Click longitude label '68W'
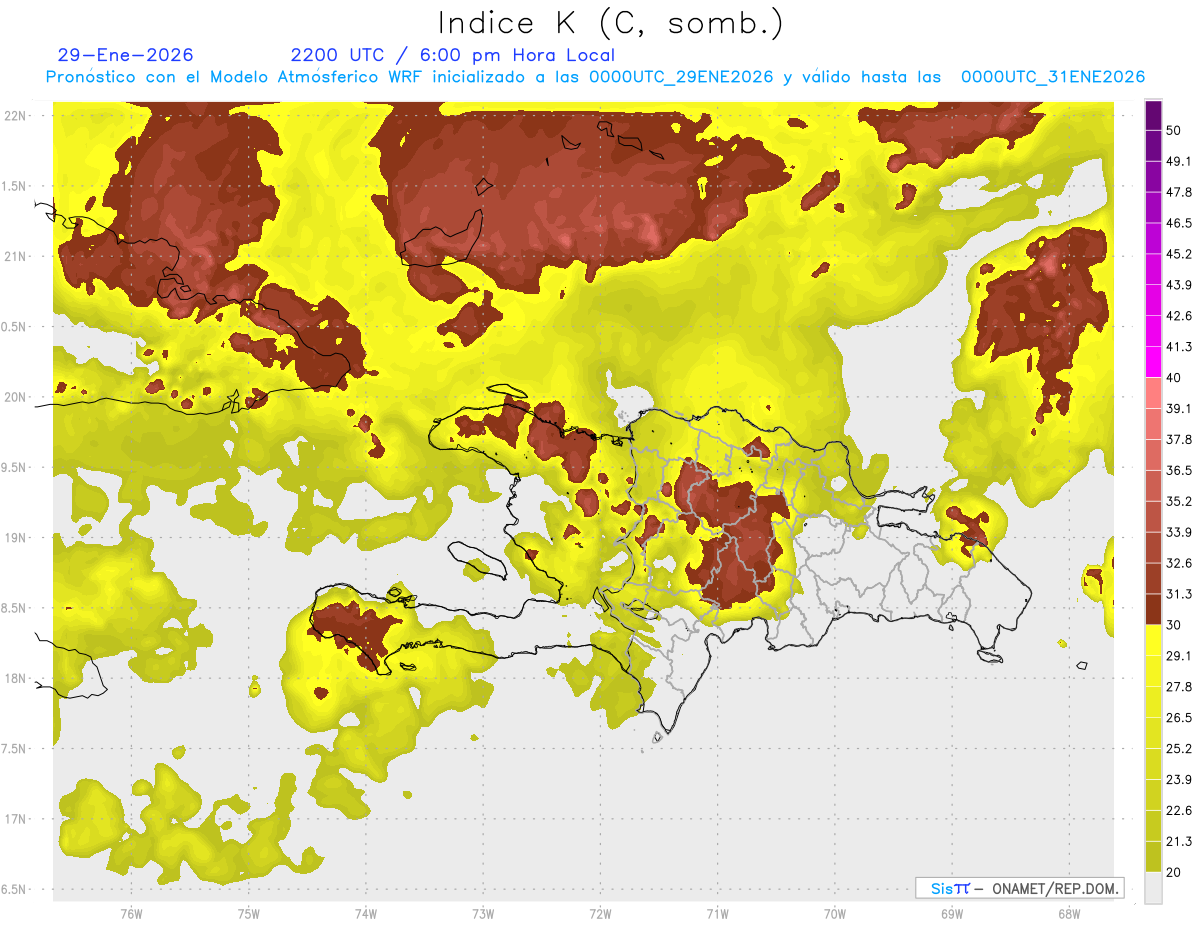 tap(1069, 913)
